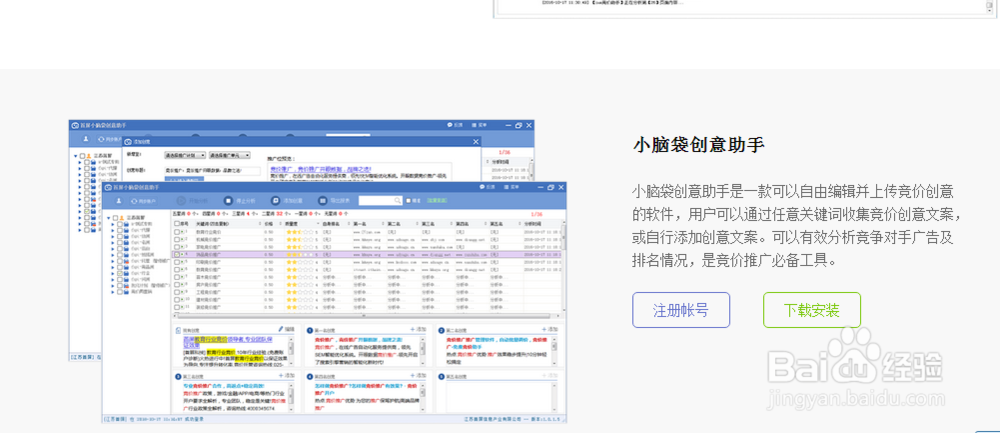Click the red 1/36 counter in front window
Screen dimensions: 1000x433
(536, 214)
